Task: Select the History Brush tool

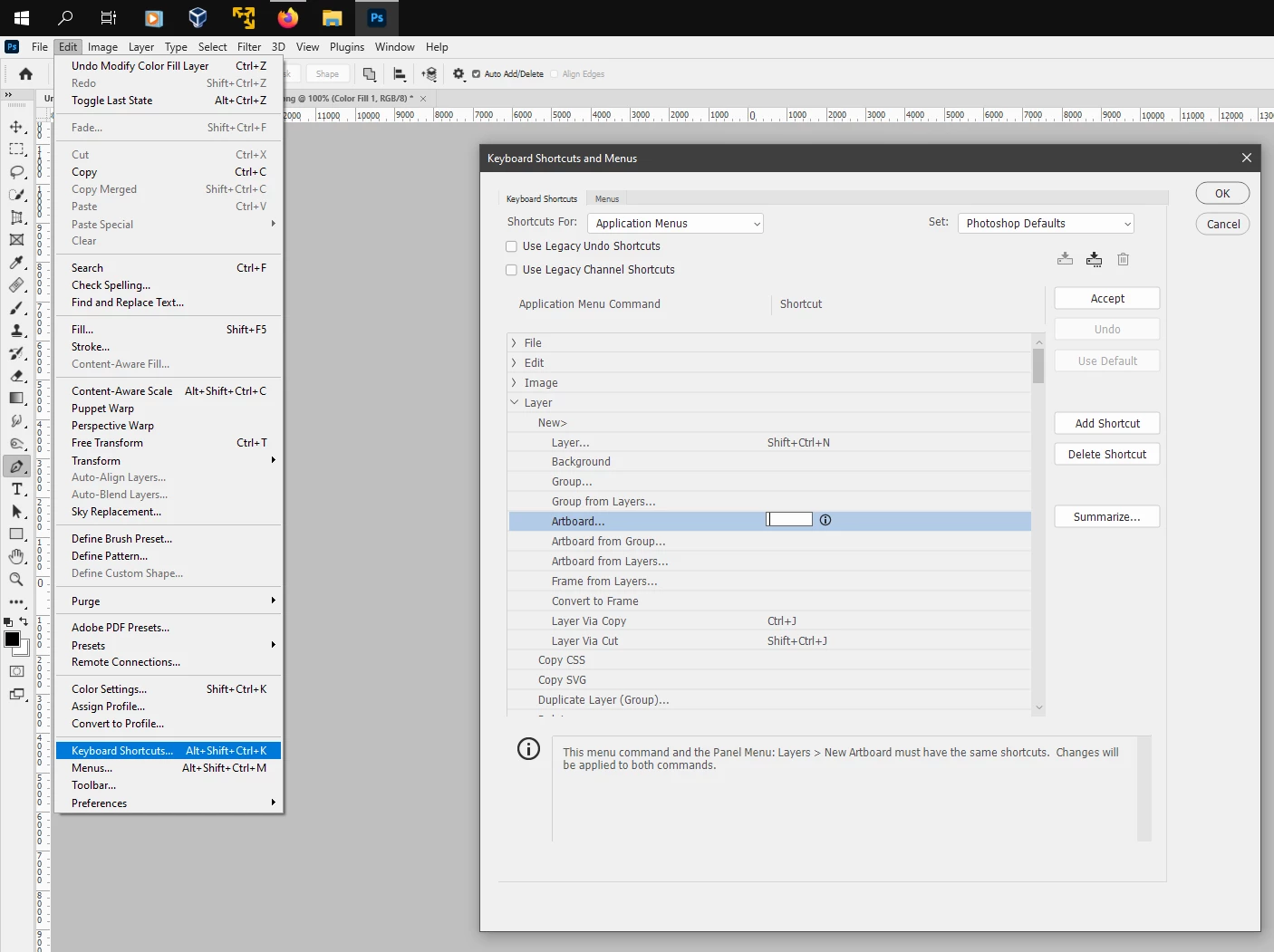Action: click(x=16, y=353)
